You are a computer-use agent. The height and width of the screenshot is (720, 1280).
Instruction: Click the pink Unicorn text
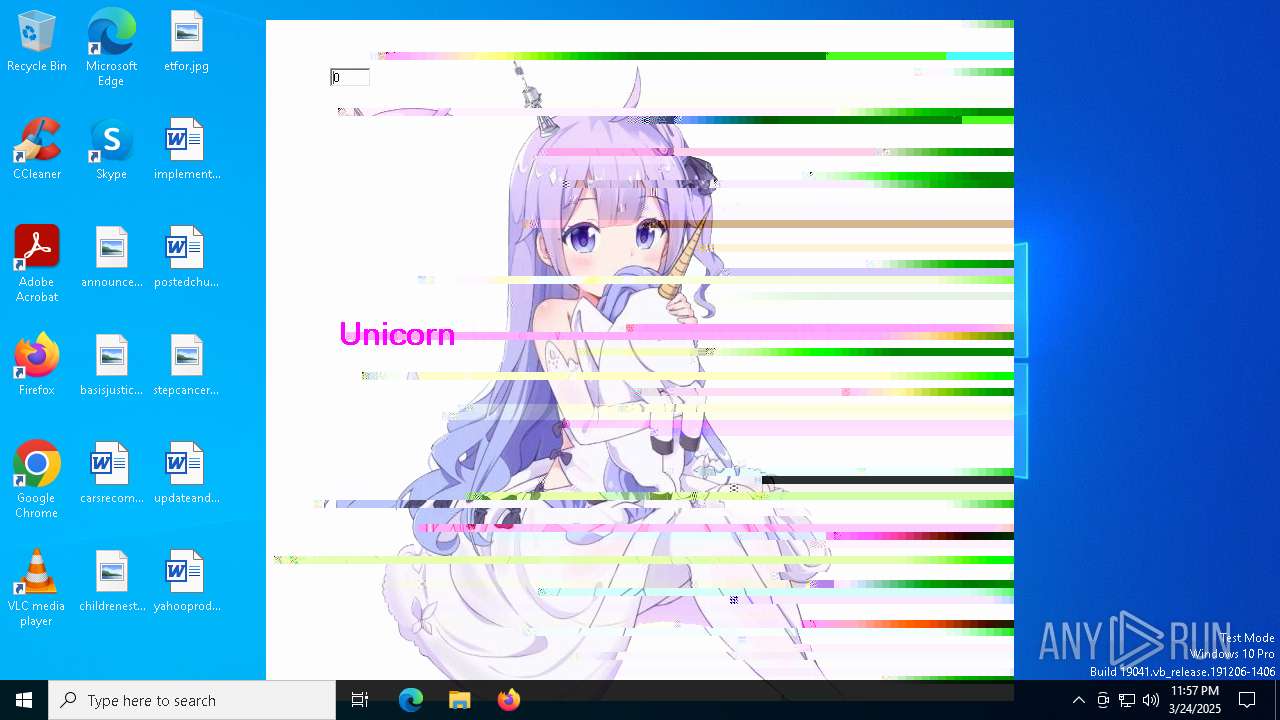[x=397, y=334]
